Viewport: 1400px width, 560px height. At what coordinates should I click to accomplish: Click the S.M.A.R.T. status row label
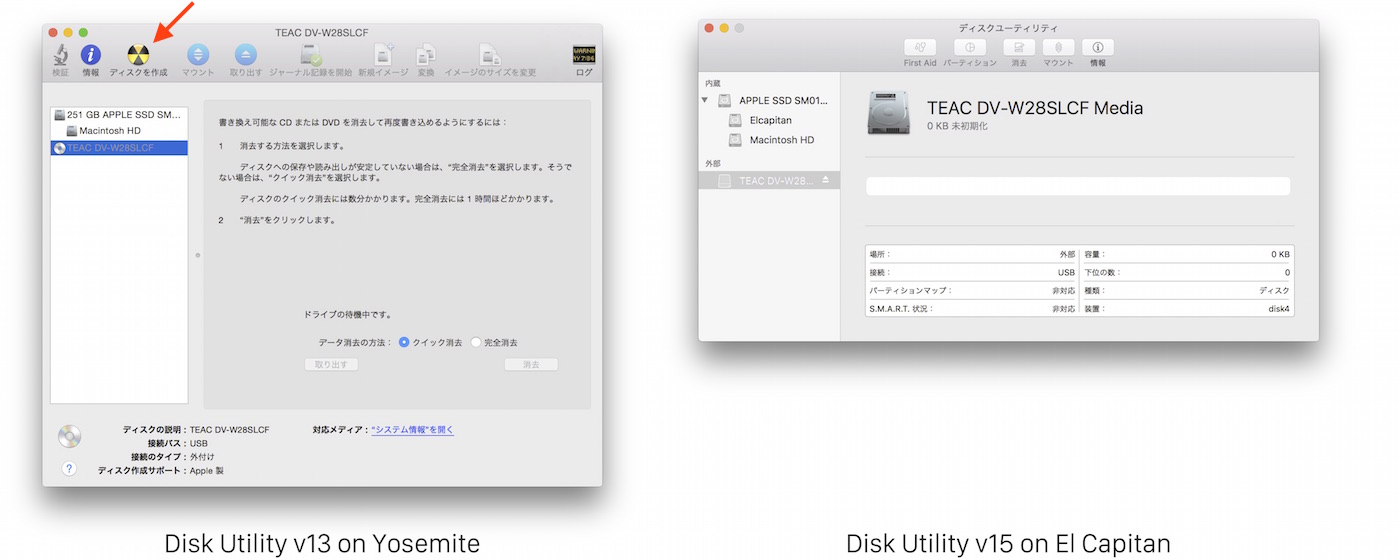pos(901,309)
